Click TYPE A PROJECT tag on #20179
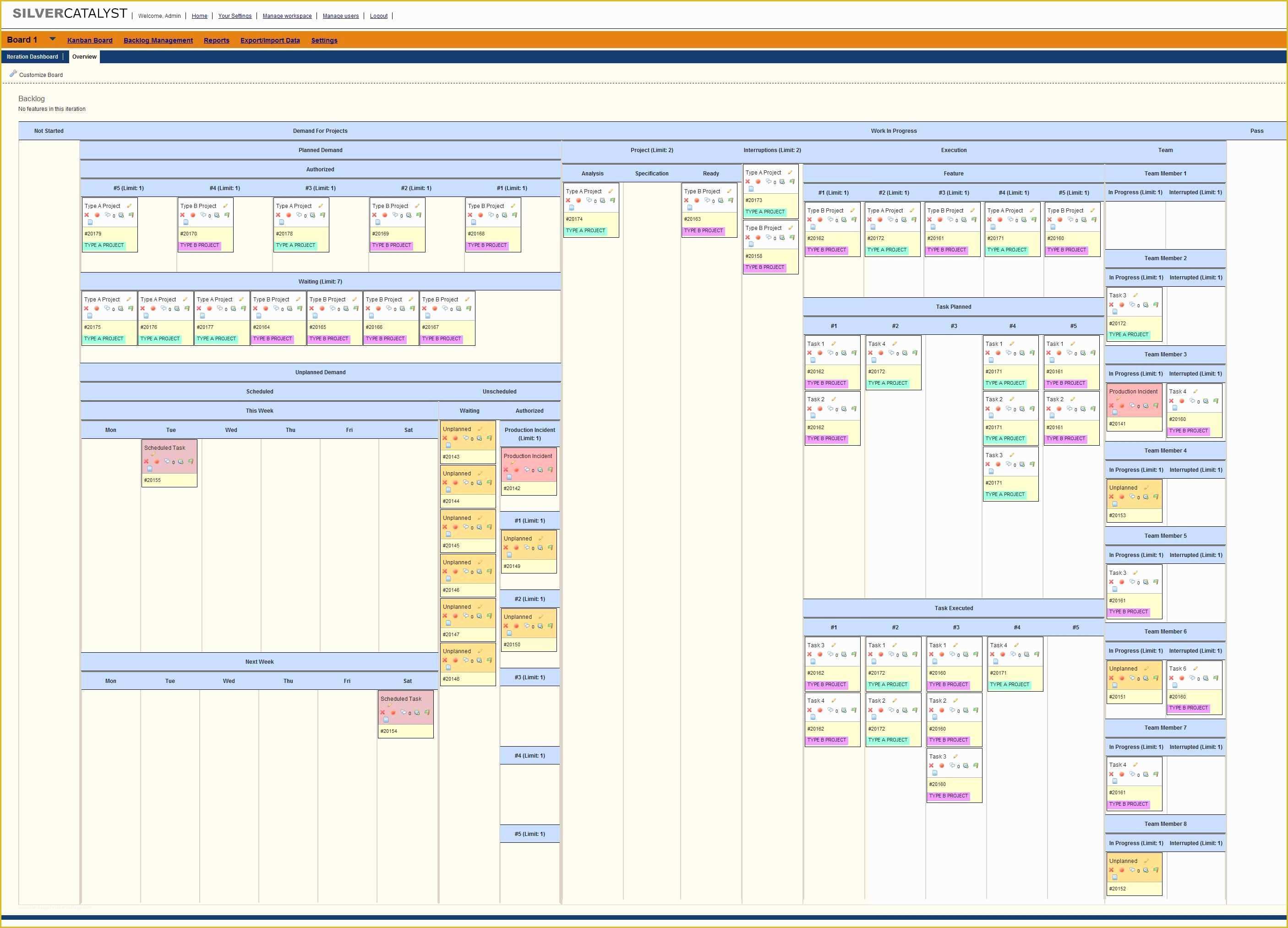The image size is (1288, 928). click(x=104, y=246)
